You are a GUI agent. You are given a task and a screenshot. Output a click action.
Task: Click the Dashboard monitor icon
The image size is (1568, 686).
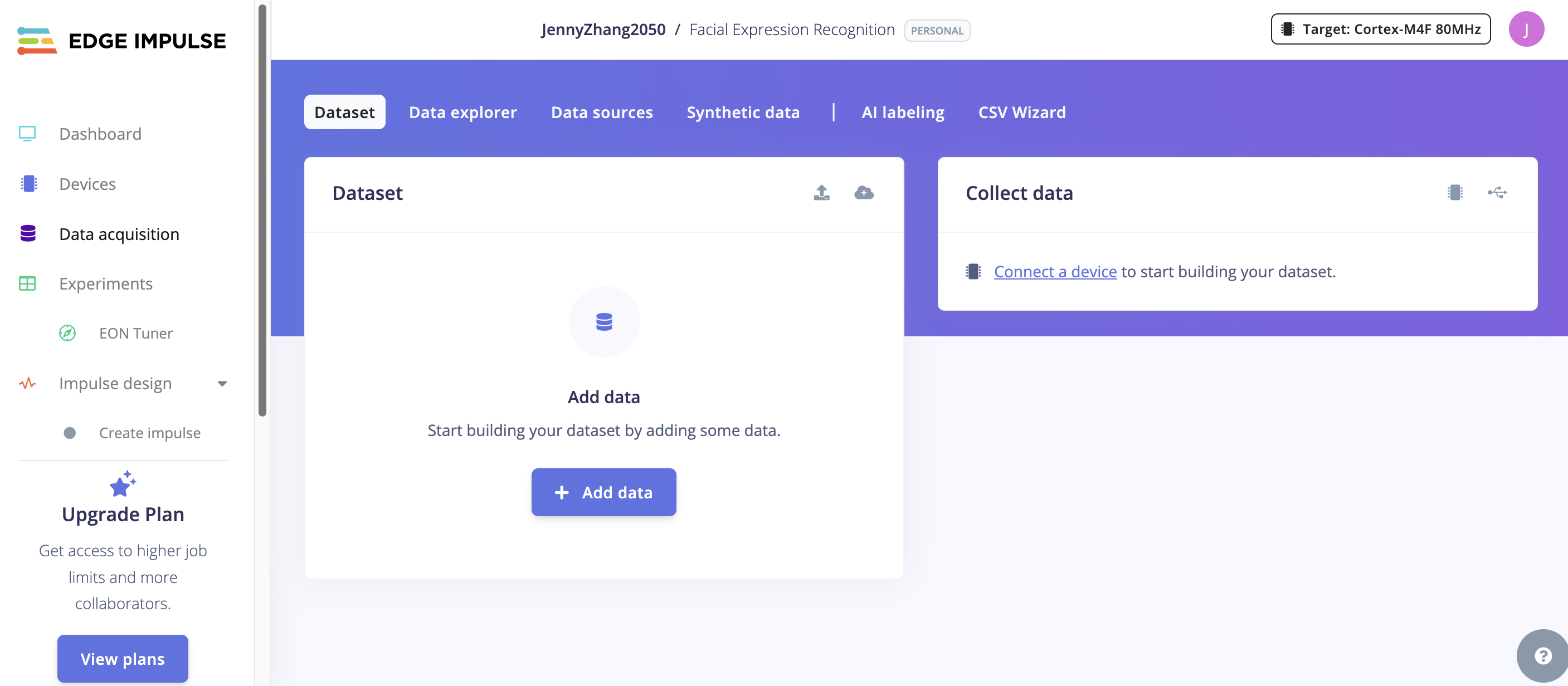[27, 133]
